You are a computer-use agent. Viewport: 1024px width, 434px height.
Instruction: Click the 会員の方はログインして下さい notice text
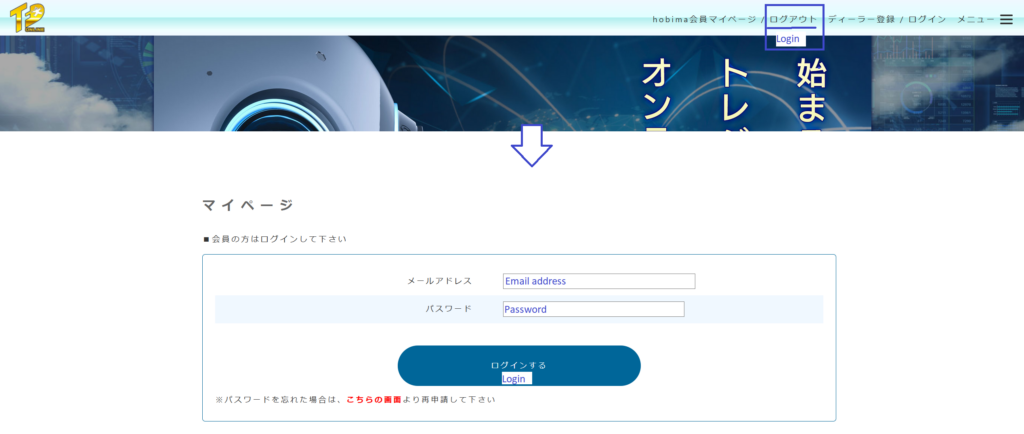tap(275, 239)
